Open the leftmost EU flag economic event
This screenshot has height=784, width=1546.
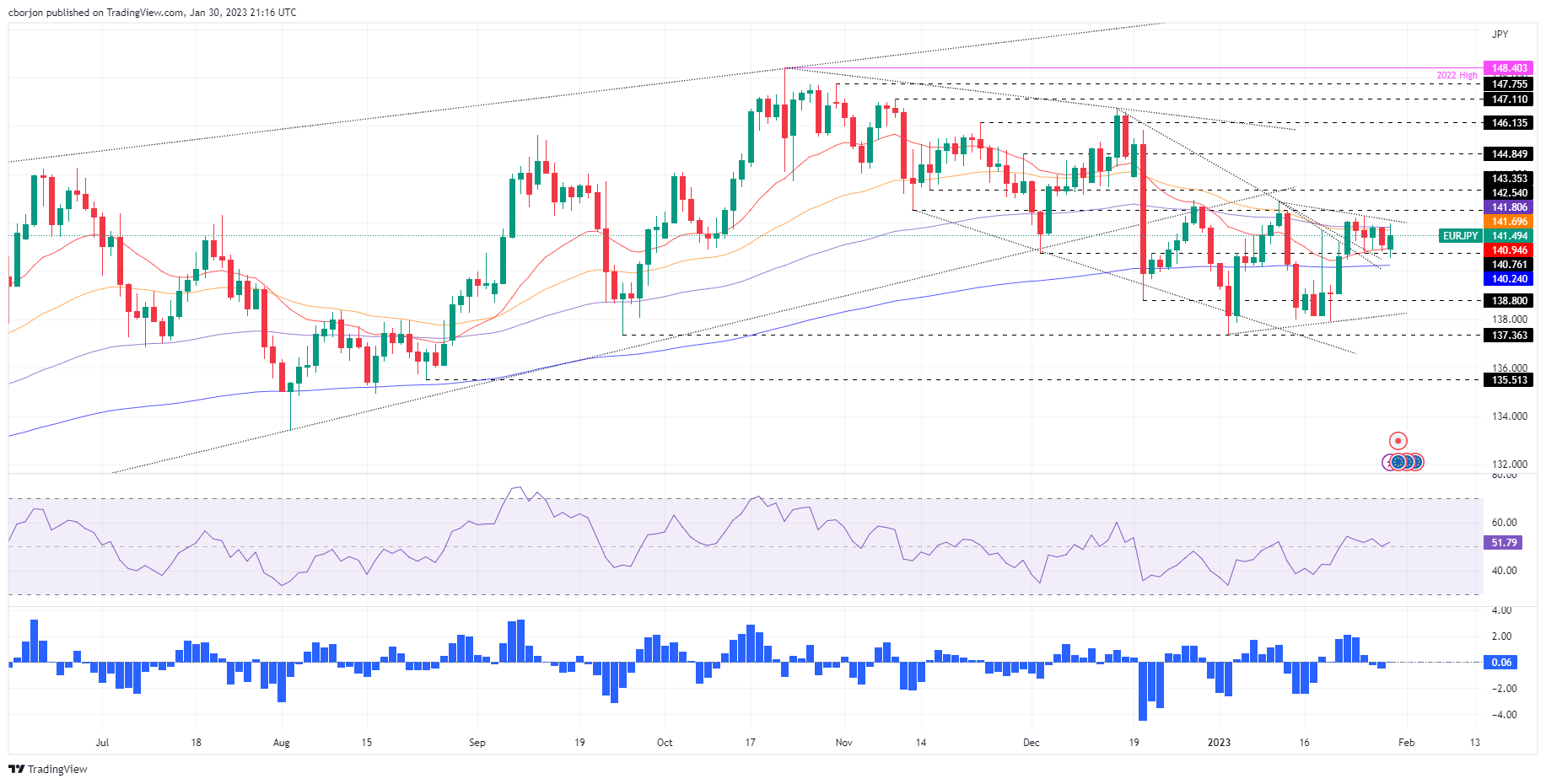(1400, 462)
